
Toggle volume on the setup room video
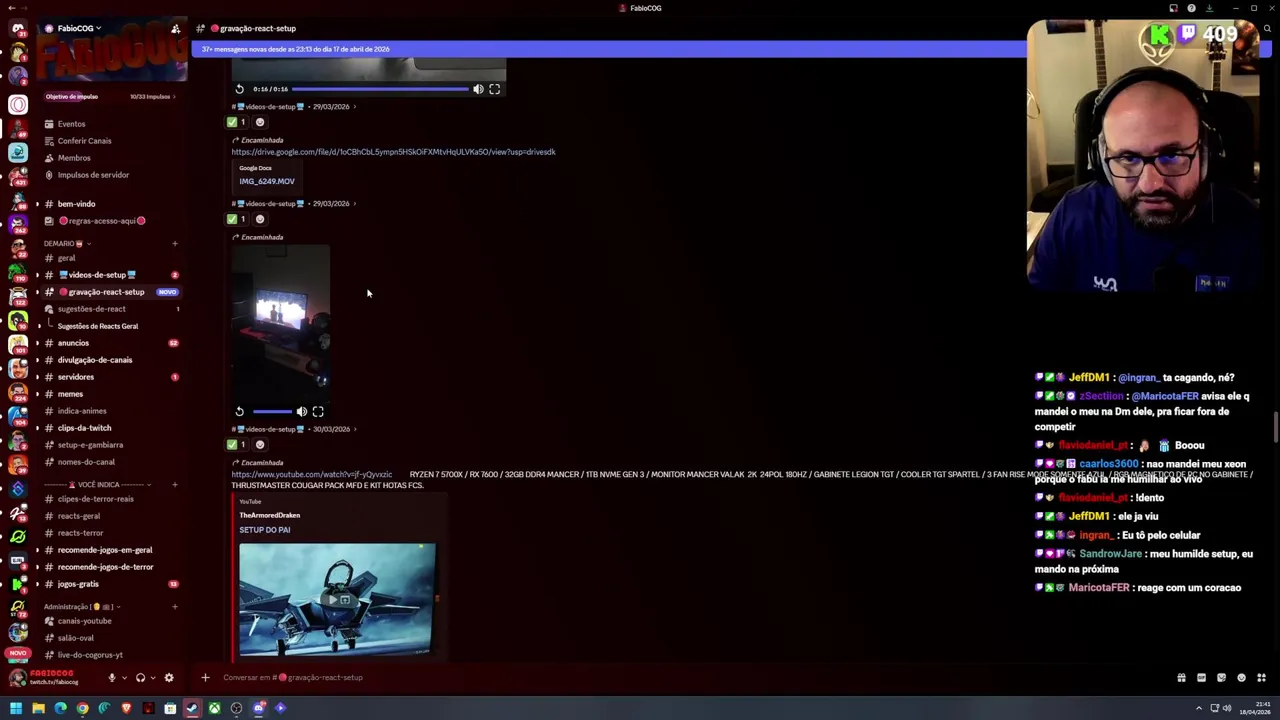point(302,411)
